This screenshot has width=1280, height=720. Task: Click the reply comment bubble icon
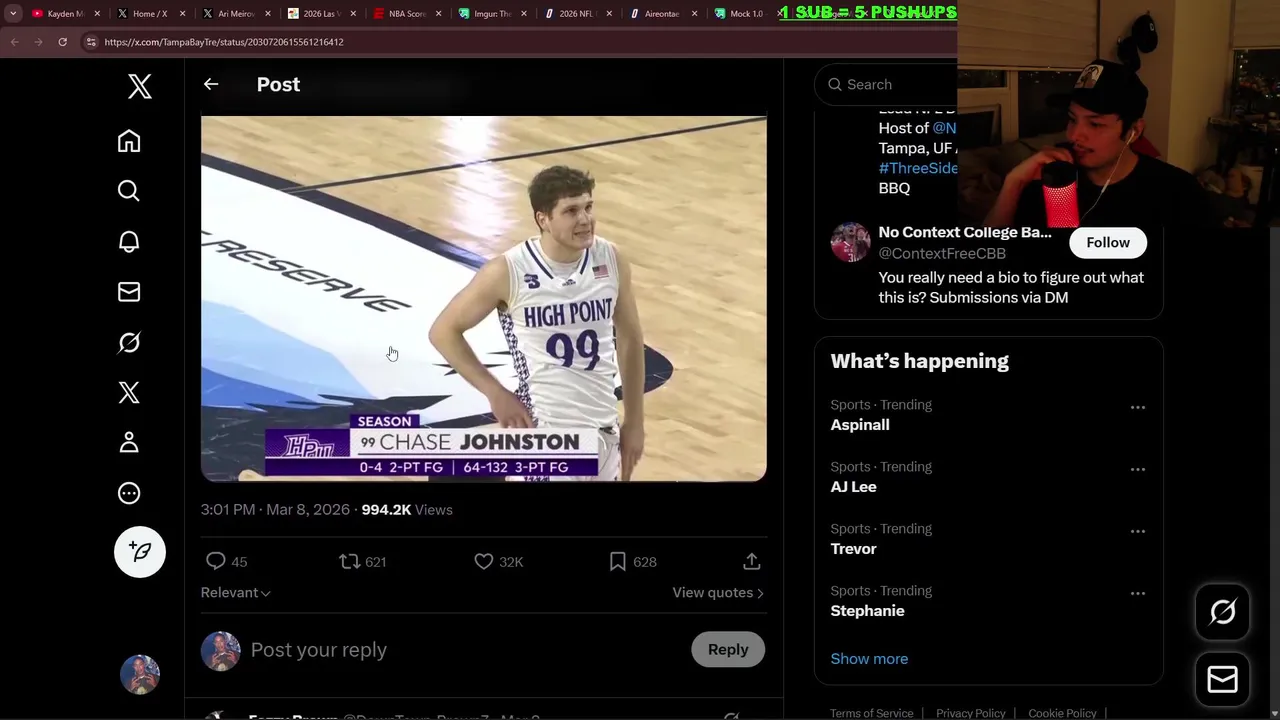click(x=216, y=562)
